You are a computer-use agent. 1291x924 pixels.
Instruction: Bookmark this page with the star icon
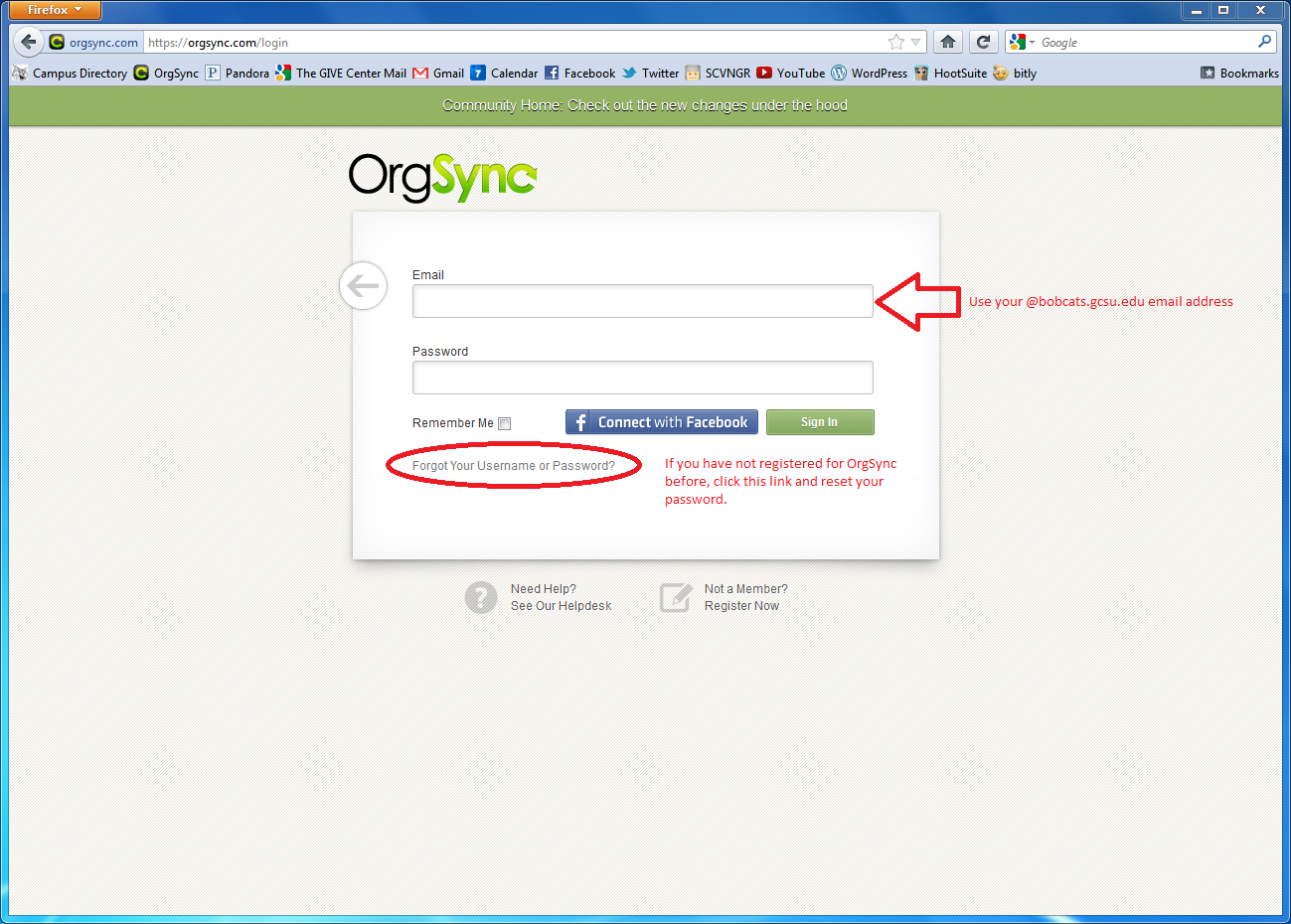pyautogui.click(x=896, y=42)
